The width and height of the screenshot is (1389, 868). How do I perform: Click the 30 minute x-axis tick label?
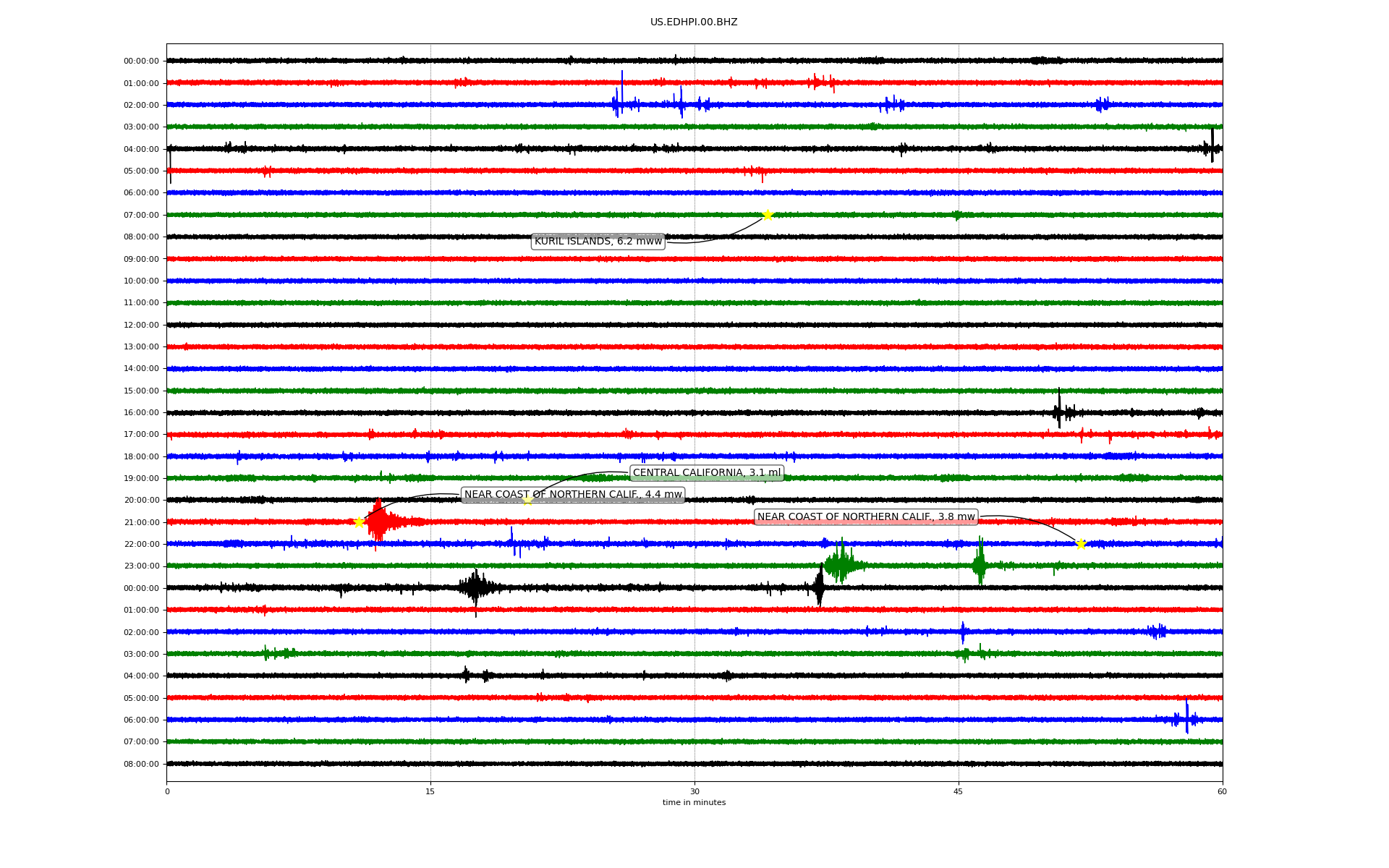[694, 791]
